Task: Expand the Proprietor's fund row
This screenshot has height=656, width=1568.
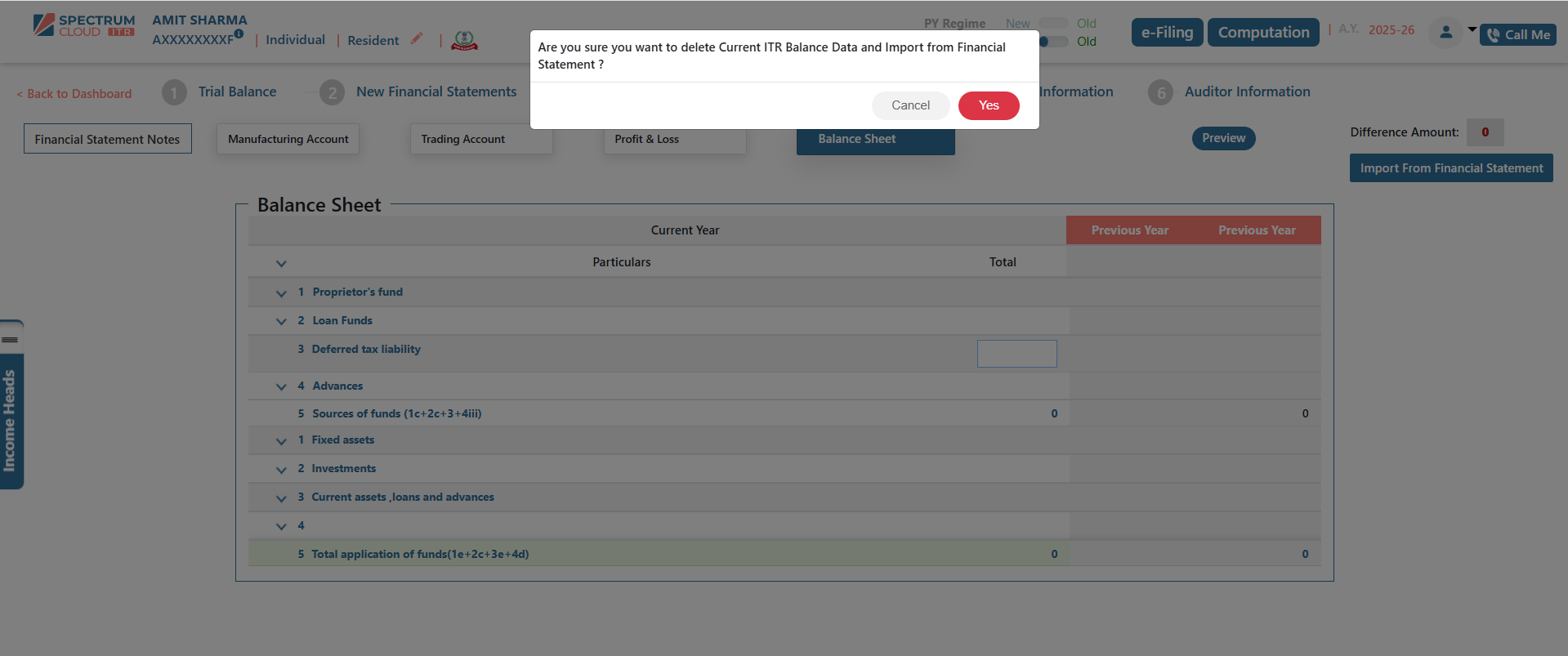Action: [x=281, y=292]
